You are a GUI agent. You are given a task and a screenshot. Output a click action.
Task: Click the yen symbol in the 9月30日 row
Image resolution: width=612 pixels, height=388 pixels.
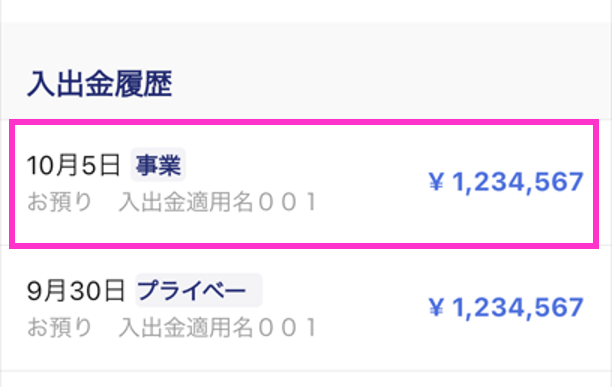[x=436, y=308]
